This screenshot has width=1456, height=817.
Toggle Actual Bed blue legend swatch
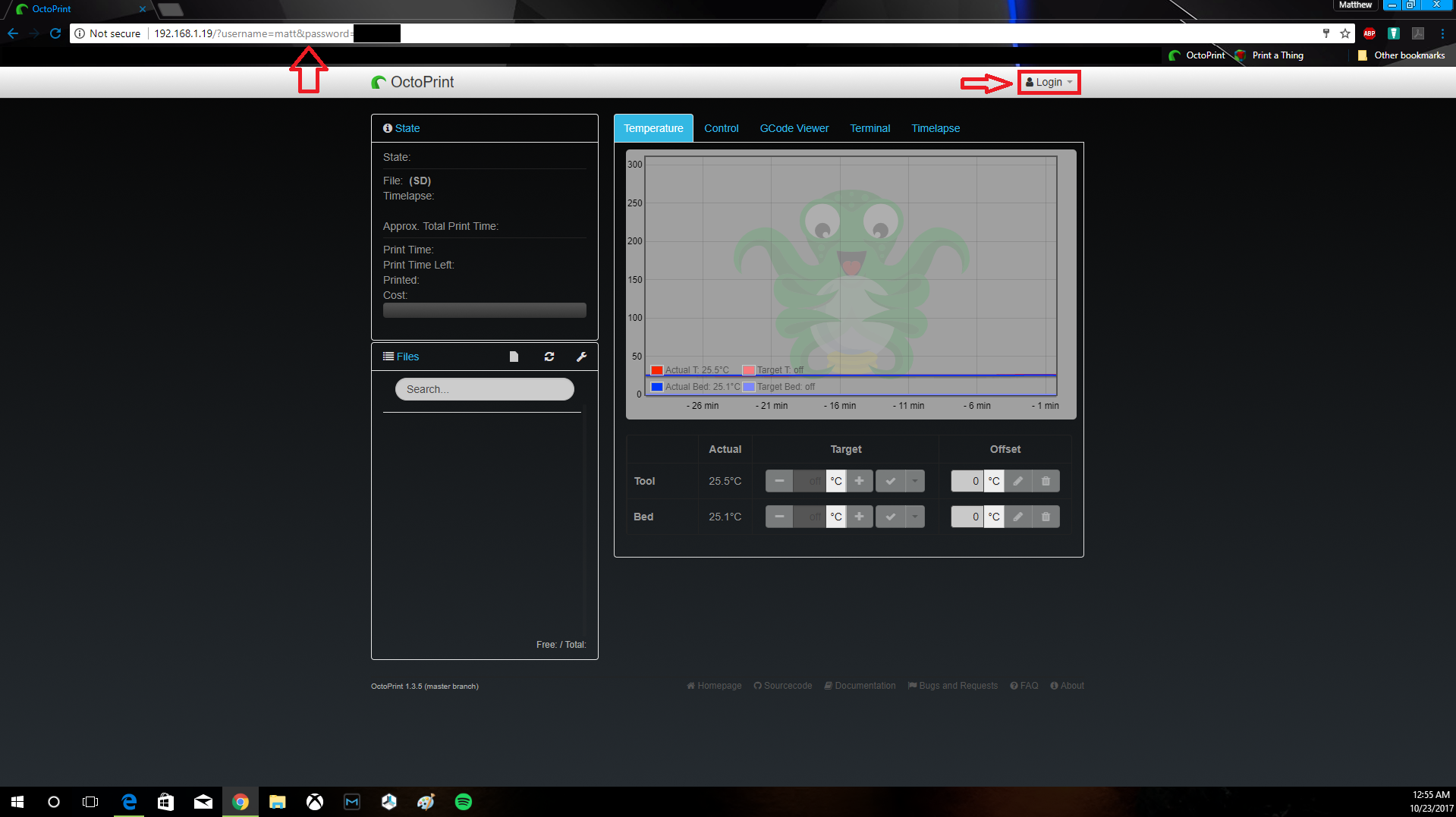tap(657, 387)
